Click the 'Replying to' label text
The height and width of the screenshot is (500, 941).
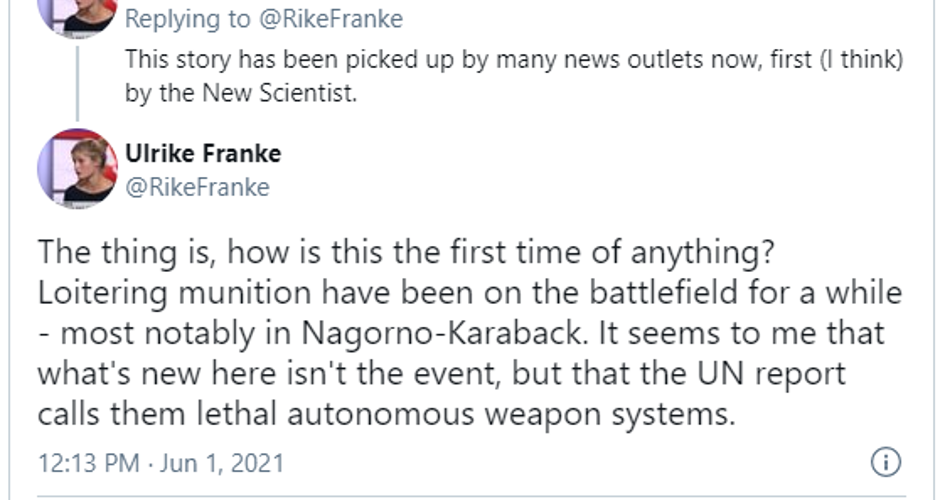coord(188,19)
